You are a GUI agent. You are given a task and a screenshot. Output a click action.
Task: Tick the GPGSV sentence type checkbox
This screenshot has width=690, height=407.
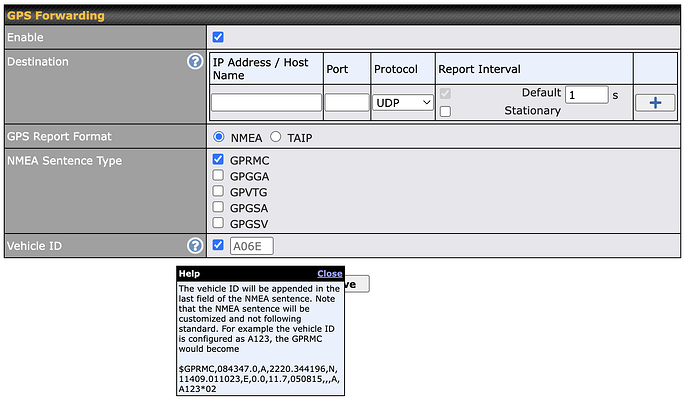point(219,223)
